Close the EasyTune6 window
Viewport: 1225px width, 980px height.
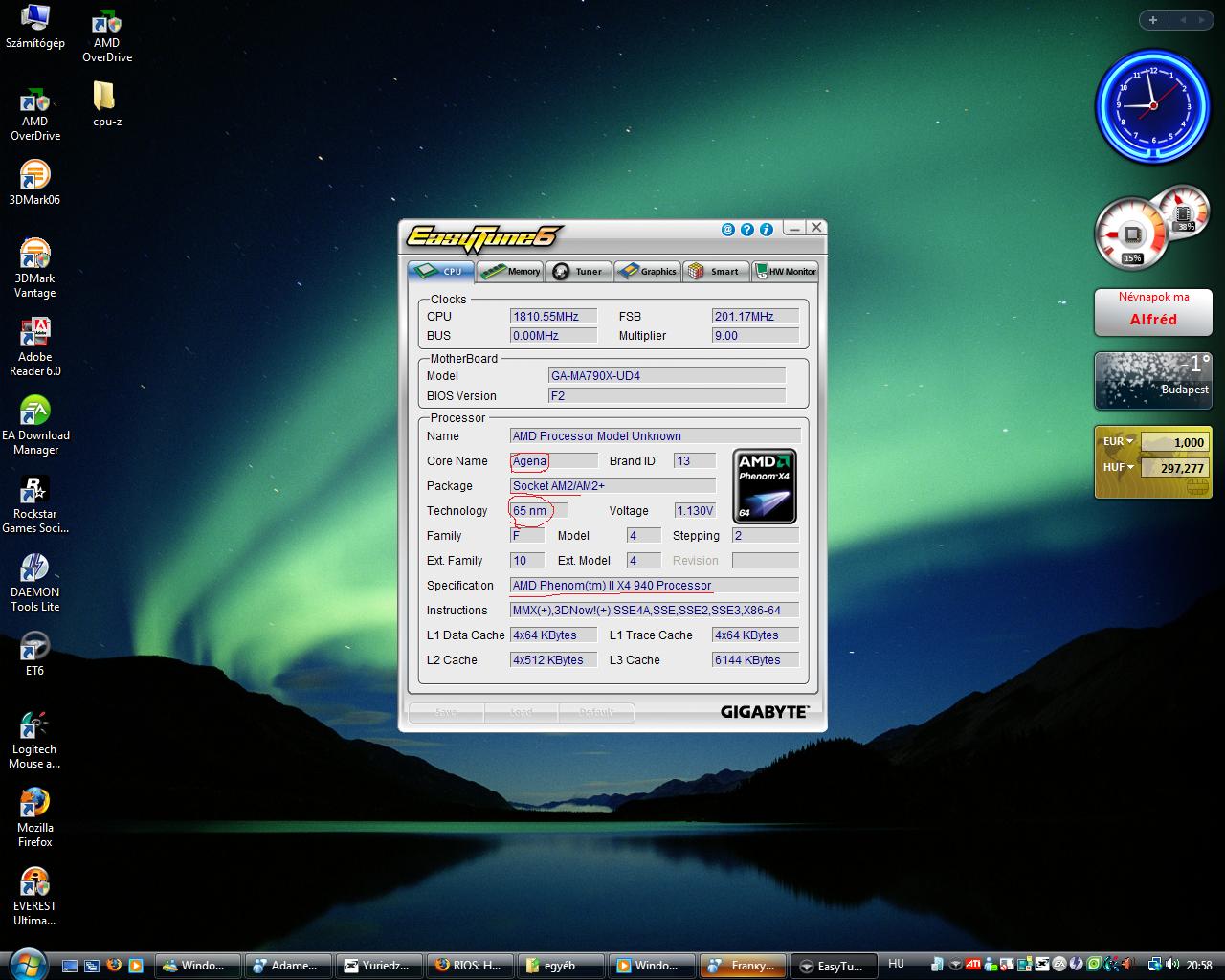coord(815,228)
